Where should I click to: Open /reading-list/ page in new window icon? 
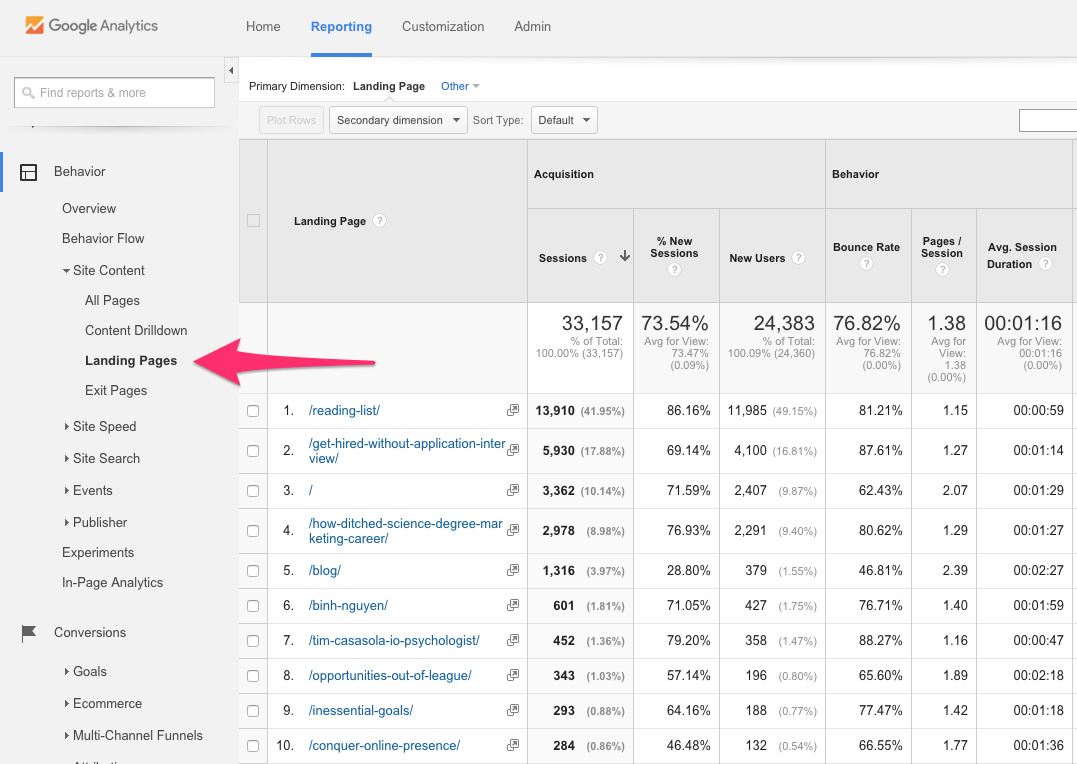513,411
